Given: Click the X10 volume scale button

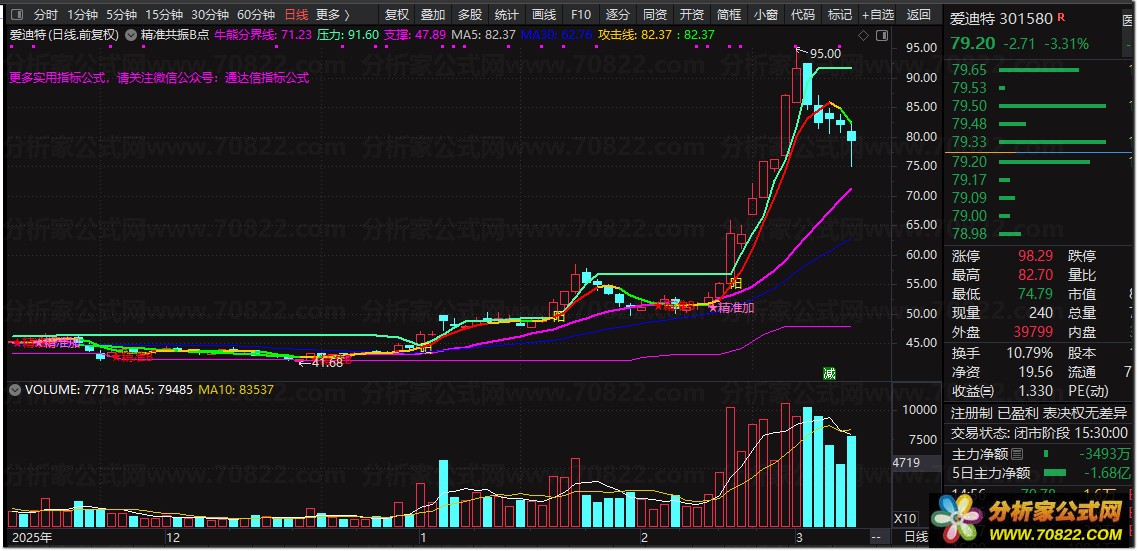Looking at the screenshot, I should (x=904, y=518).
